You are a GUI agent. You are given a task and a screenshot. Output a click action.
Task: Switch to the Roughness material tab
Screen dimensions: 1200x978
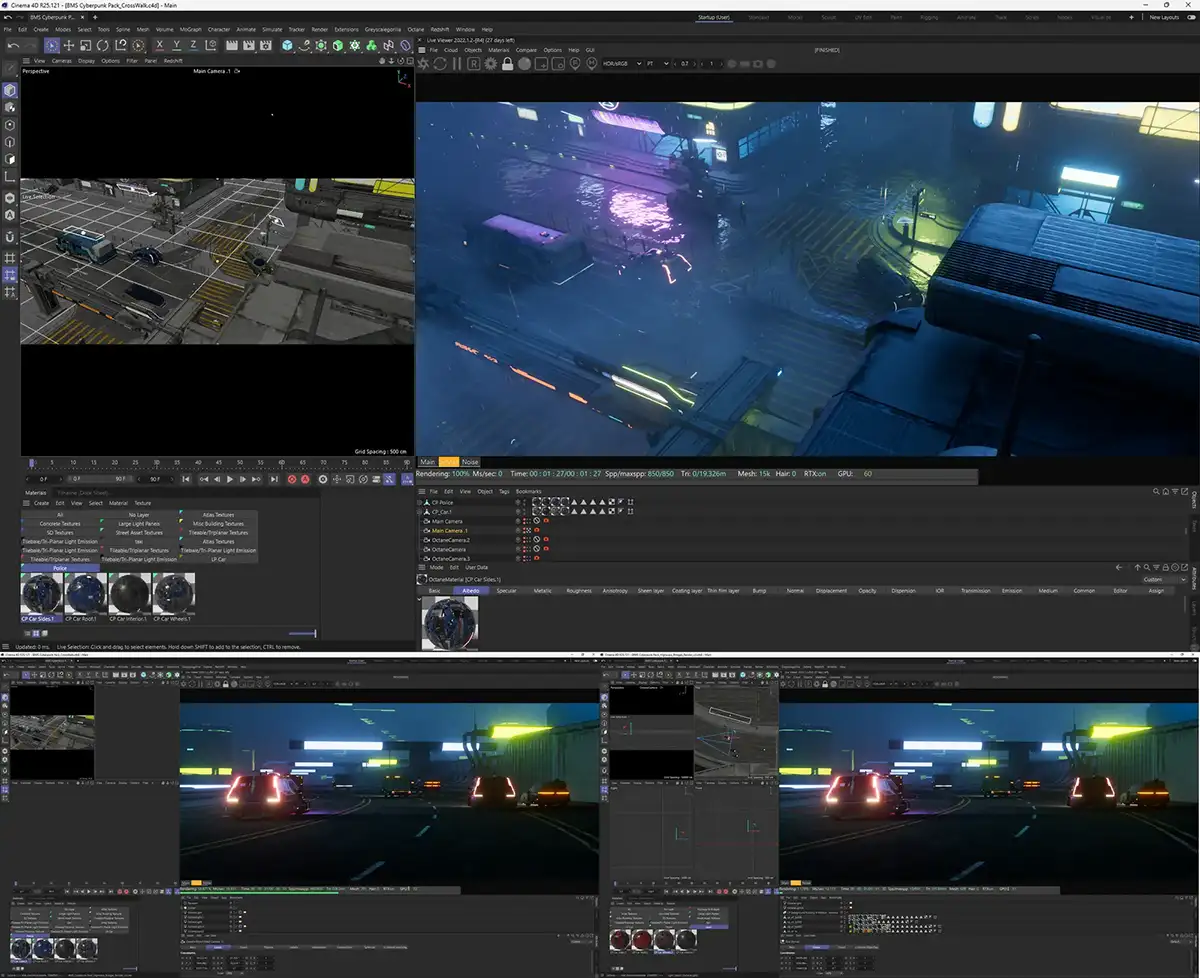coord(579,591)
